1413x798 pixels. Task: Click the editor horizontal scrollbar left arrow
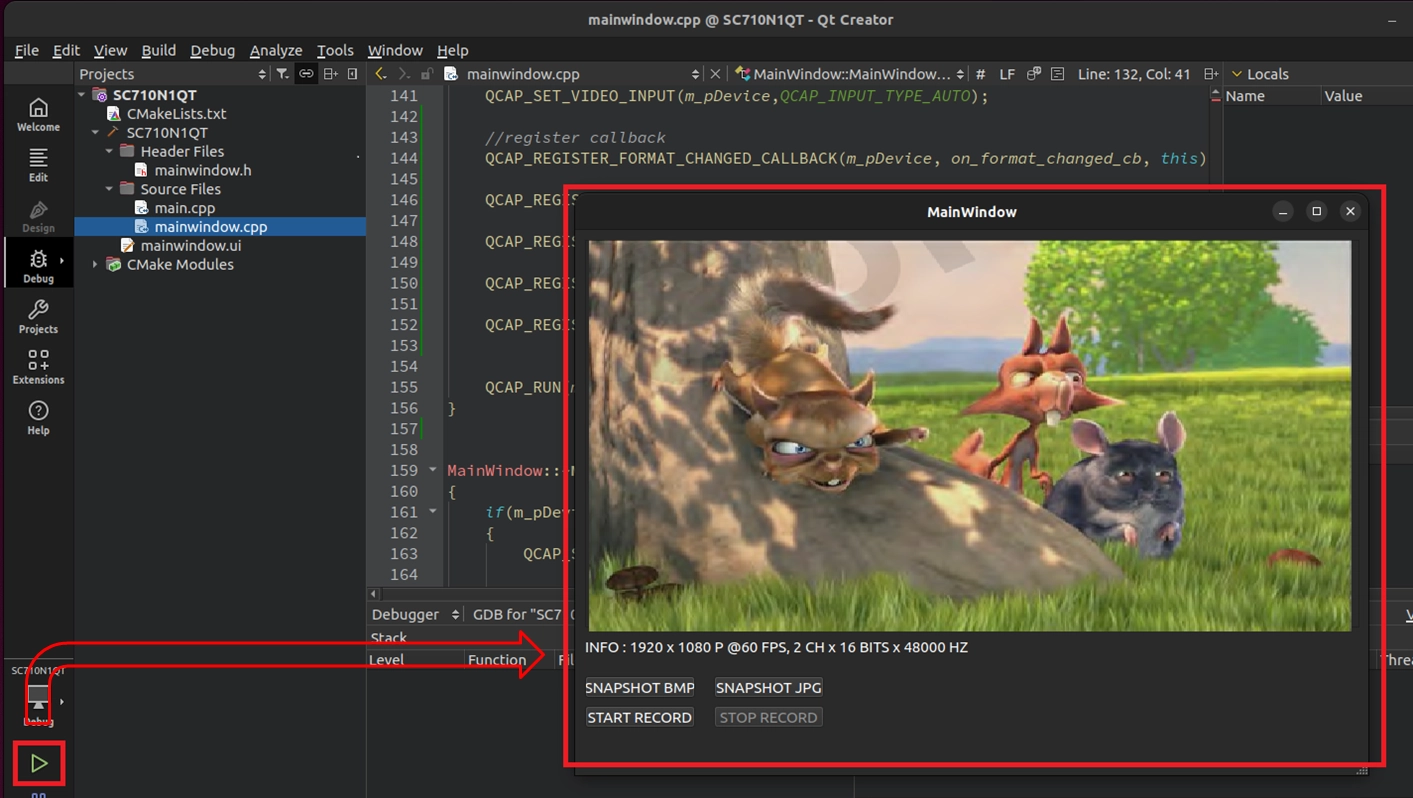[x=374, y=594]
